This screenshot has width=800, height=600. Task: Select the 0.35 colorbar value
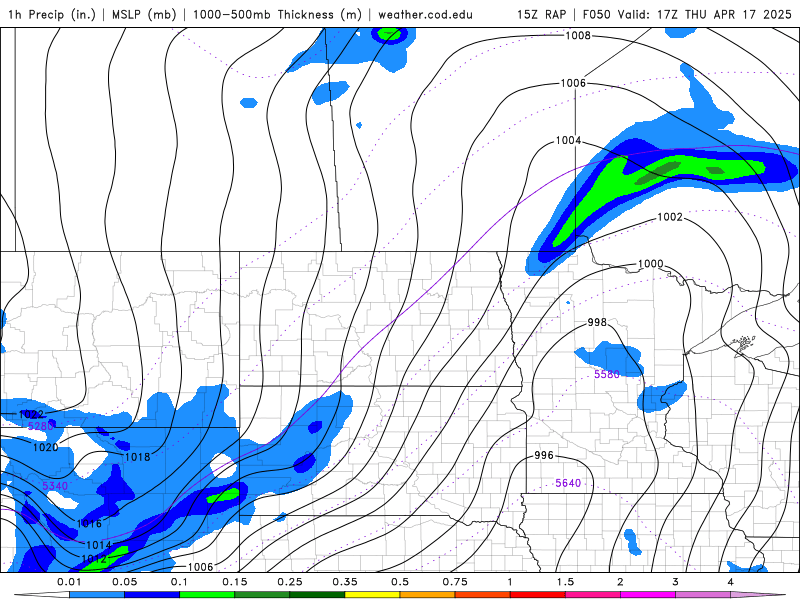coord(345,582)
